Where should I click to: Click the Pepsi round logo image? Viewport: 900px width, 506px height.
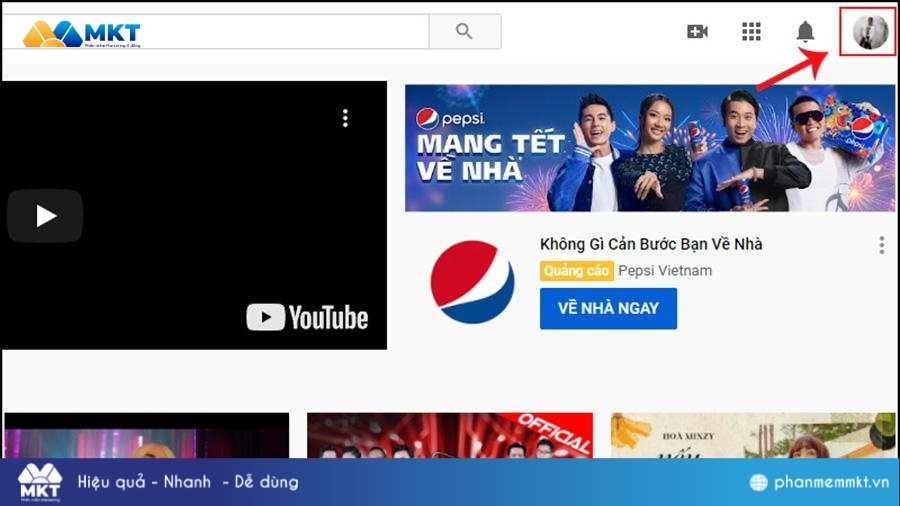click(472, 282)
